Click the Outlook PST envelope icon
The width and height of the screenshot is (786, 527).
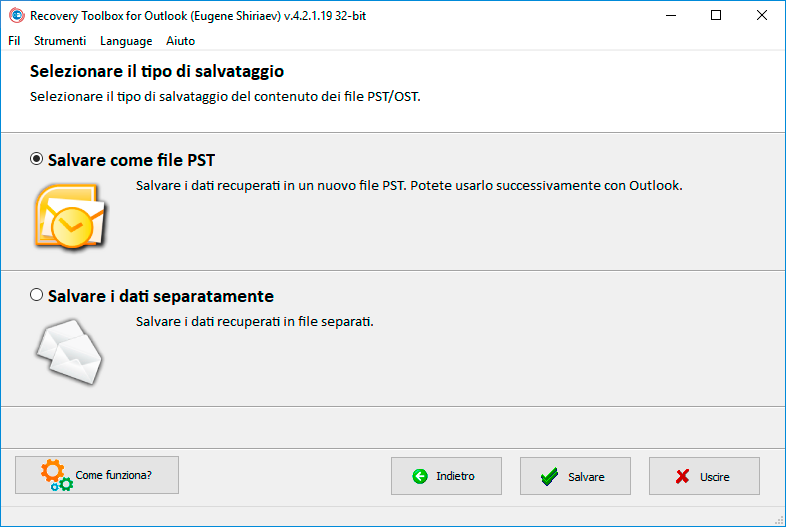(x=70, y=216)
